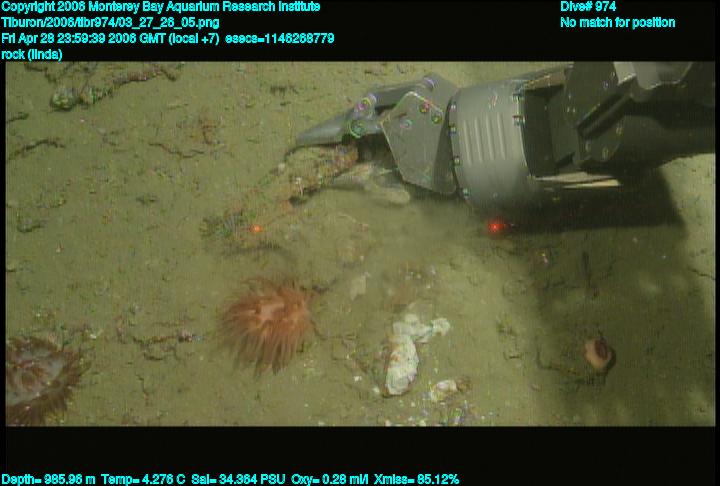Click the white rock fragment on the seafloor
Image resolution: width=720 pixels, height=486 pixels.
click(410, 356)
